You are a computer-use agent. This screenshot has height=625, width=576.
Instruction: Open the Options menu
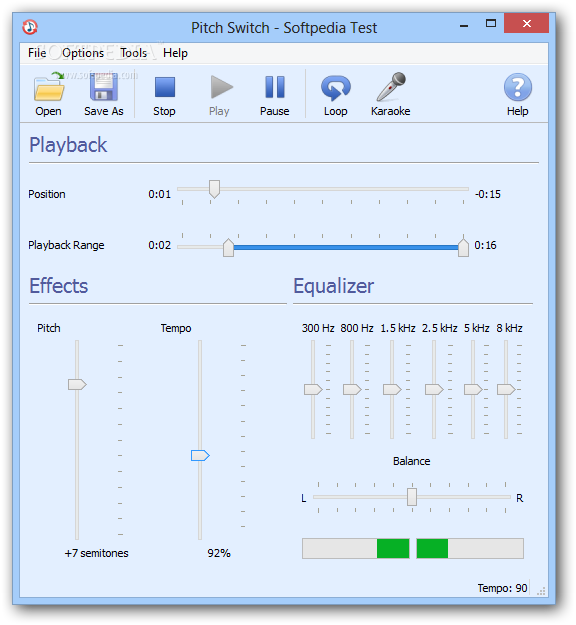(x=83, y=53)
